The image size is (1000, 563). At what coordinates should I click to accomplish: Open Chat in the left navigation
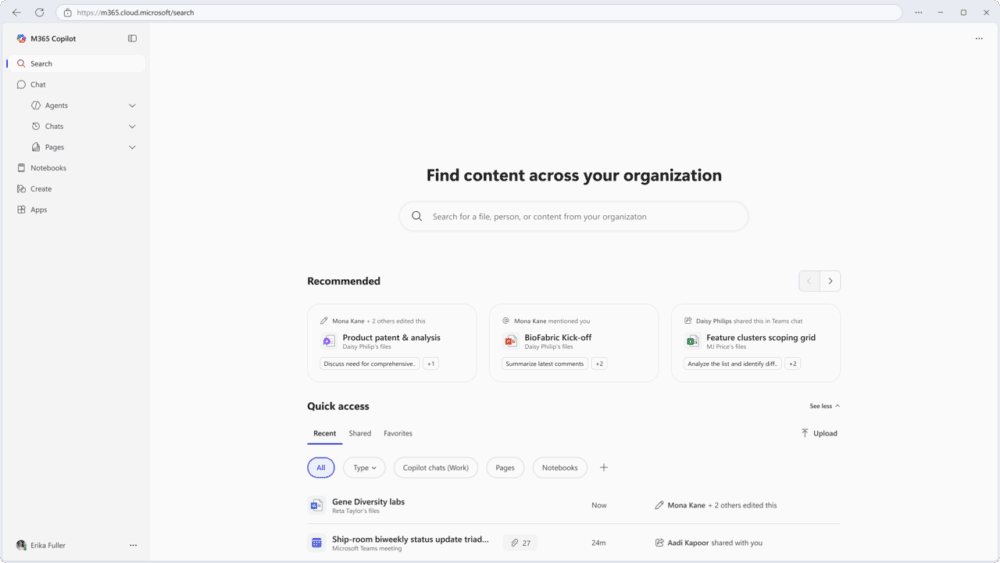[76, 84]
